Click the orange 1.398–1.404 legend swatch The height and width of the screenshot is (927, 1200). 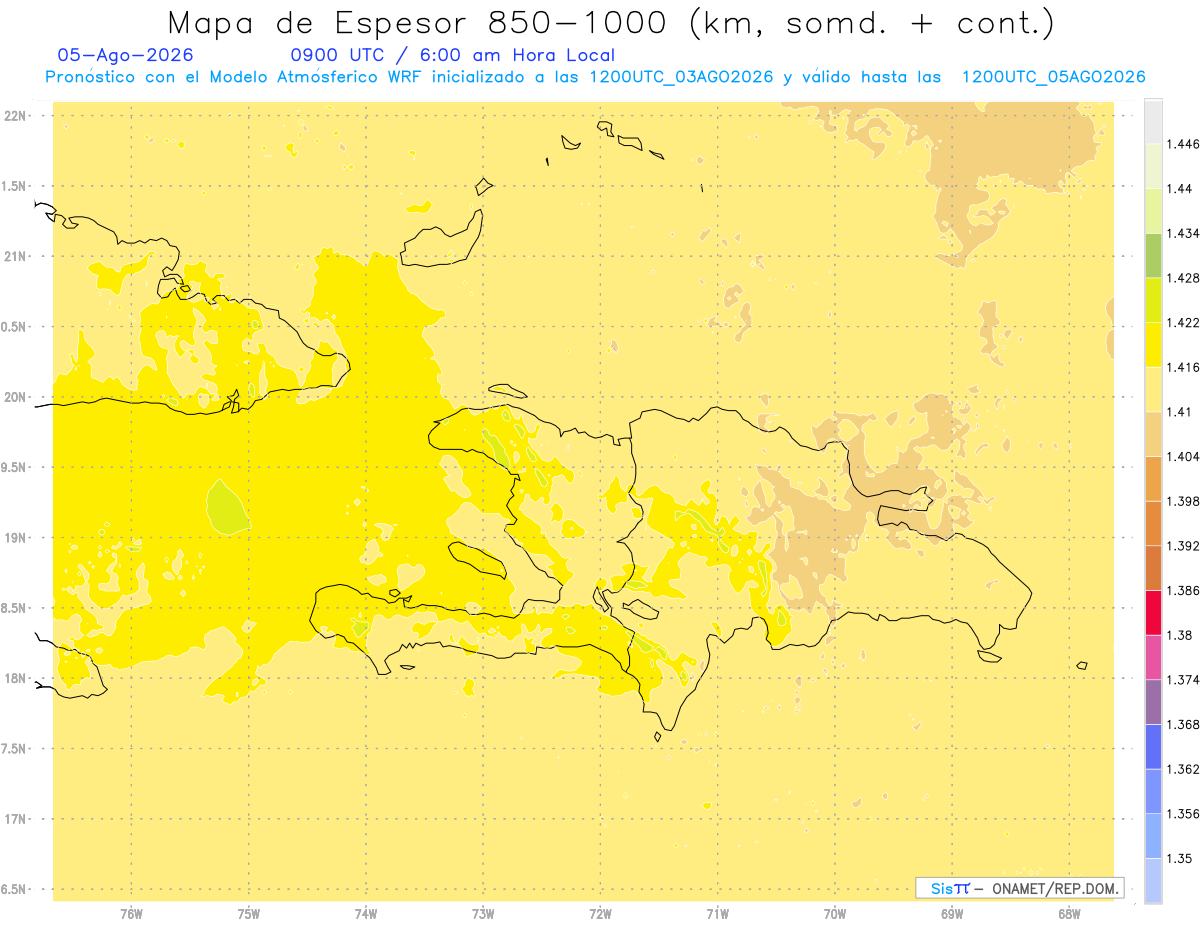coord(1153,478)
